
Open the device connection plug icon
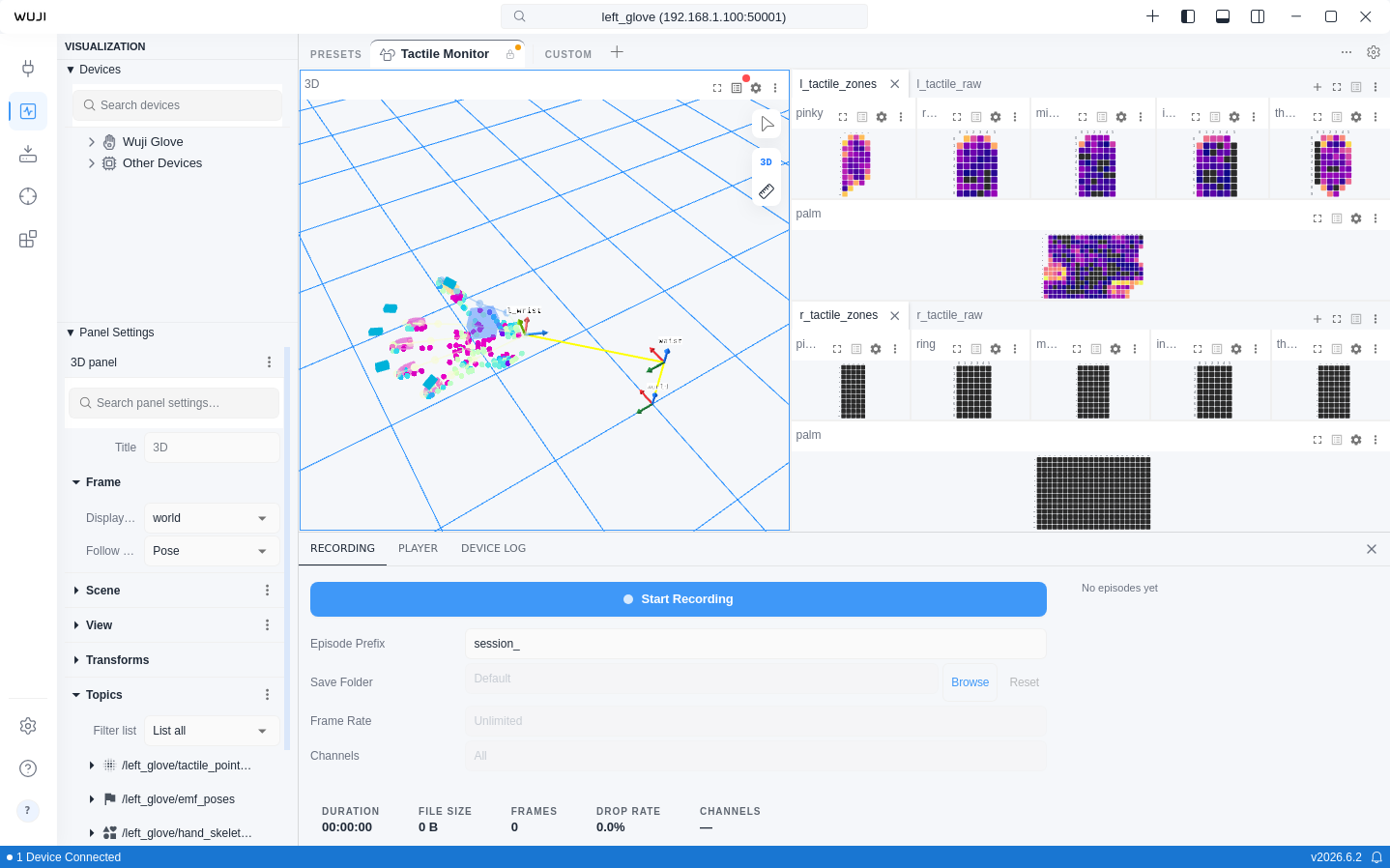pos(28,69)
